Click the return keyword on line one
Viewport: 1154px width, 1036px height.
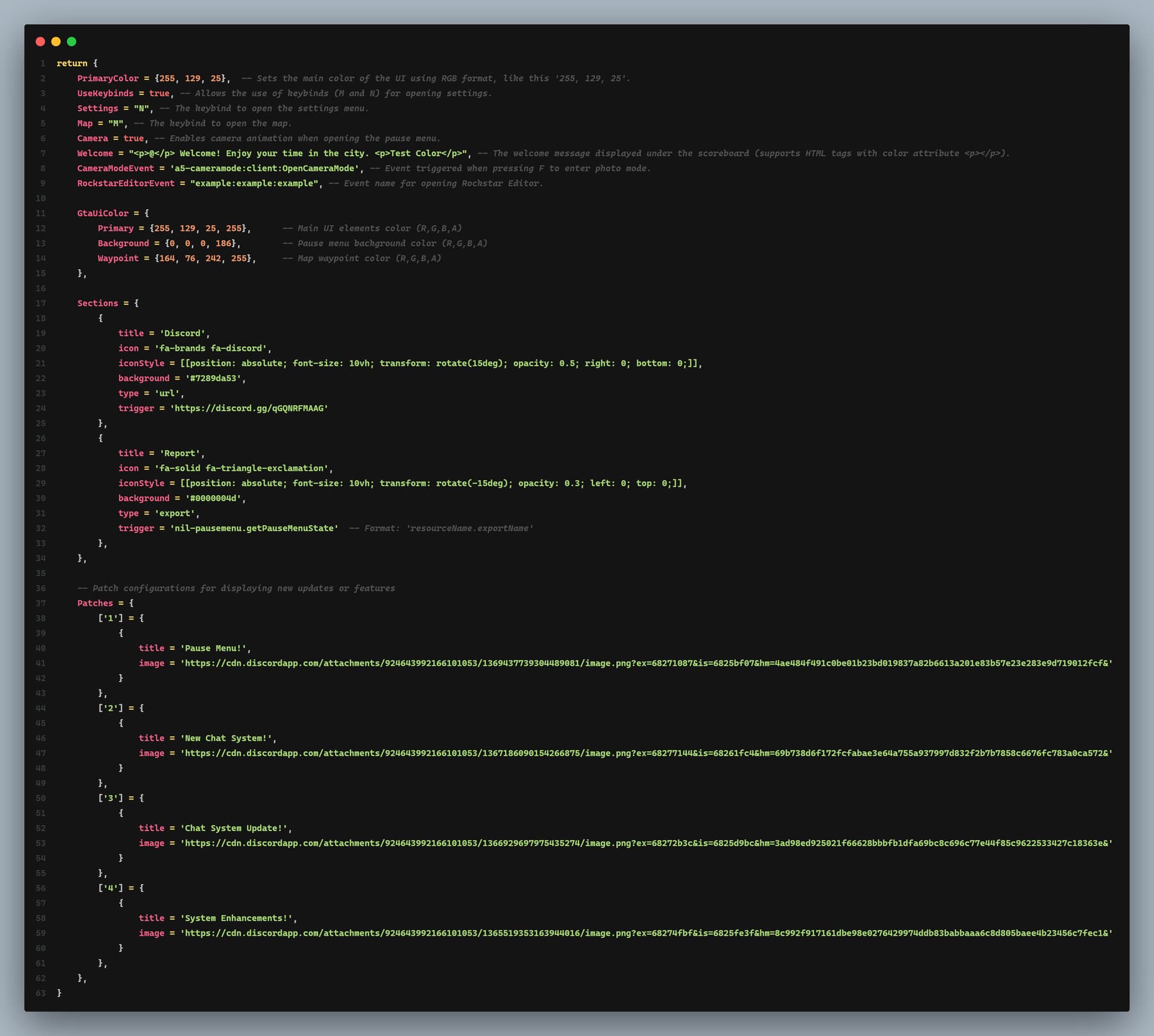point(72,64)
